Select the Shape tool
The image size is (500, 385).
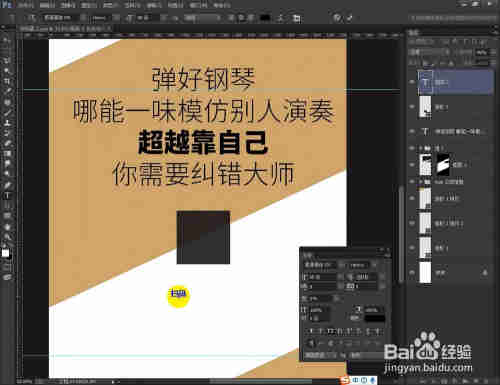tap(7, 216)
